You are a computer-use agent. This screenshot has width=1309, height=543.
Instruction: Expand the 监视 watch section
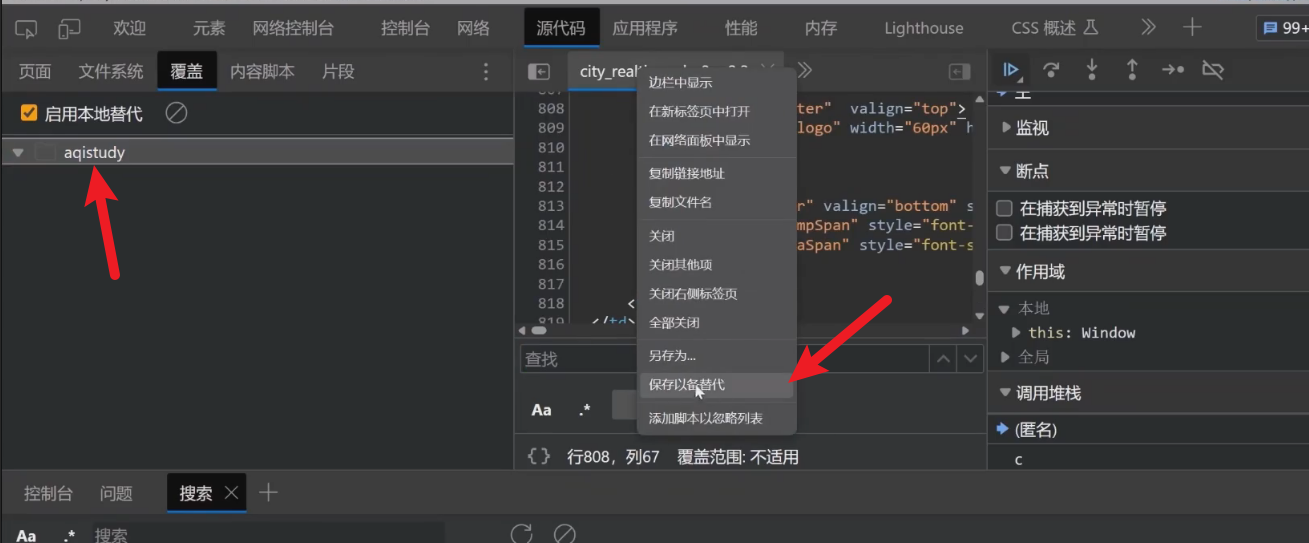point(1007,128)
